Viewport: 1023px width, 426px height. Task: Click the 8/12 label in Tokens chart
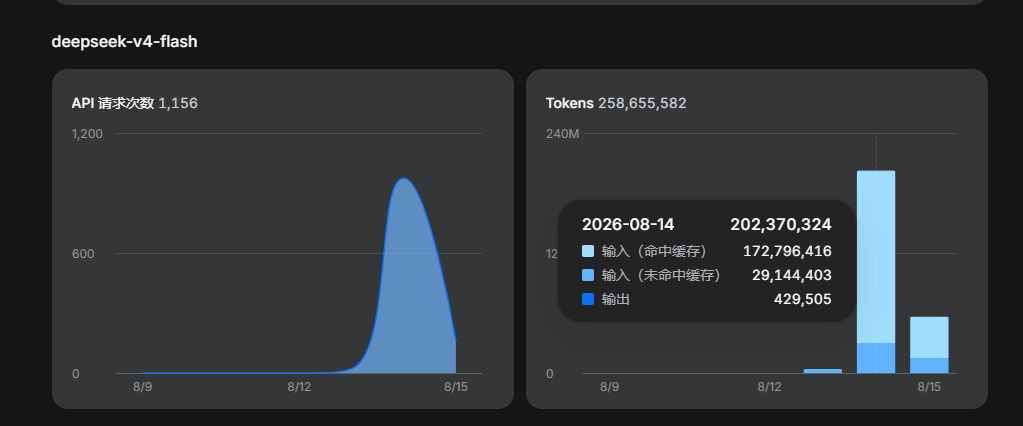[769, 387]
